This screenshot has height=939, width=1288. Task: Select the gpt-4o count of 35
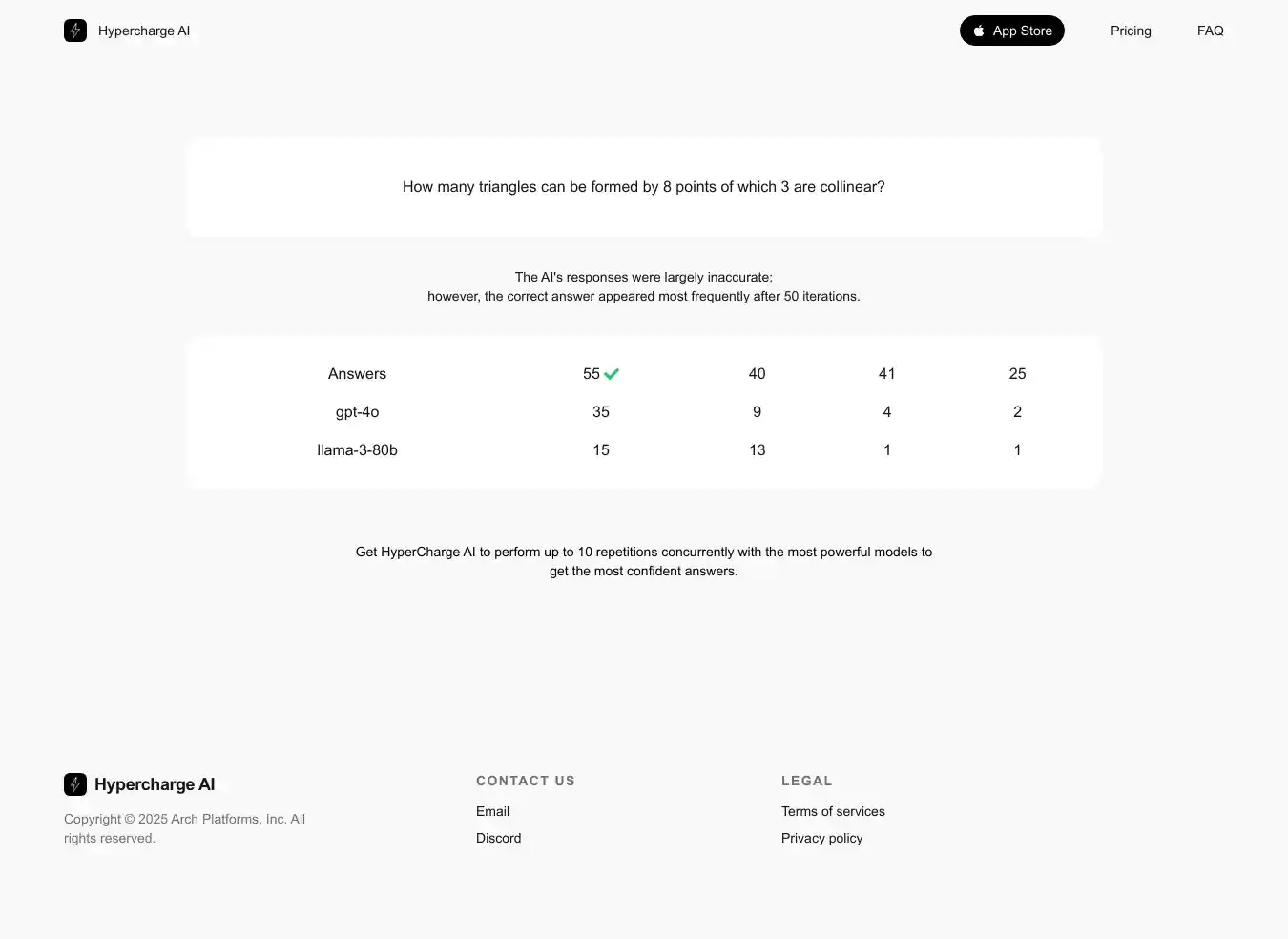click(x=600, y=412)
